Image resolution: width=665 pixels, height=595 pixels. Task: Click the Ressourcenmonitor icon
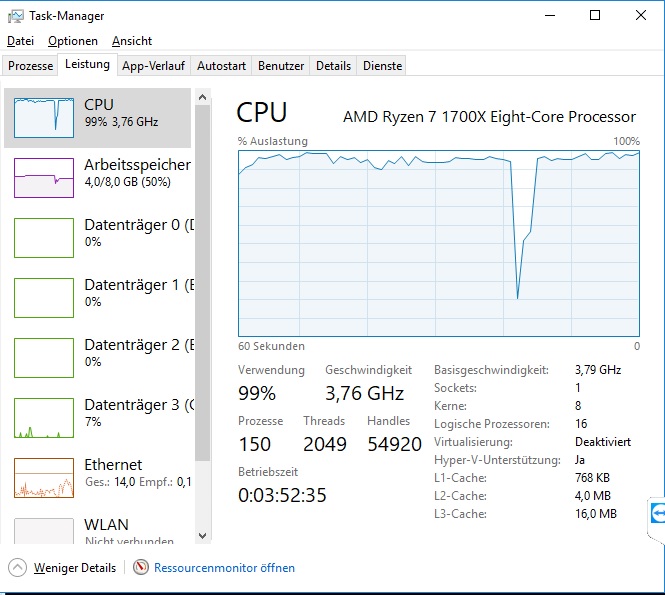point(141,568)
